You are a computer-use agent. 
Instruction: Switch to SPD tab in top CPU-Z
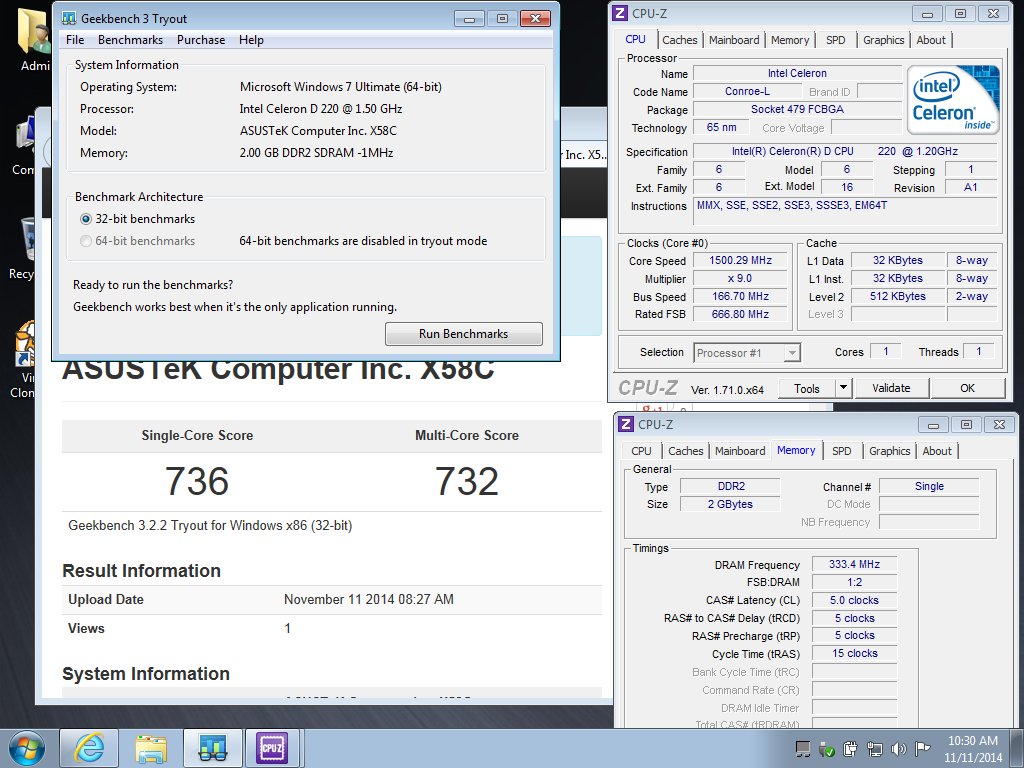click(836, 40)
